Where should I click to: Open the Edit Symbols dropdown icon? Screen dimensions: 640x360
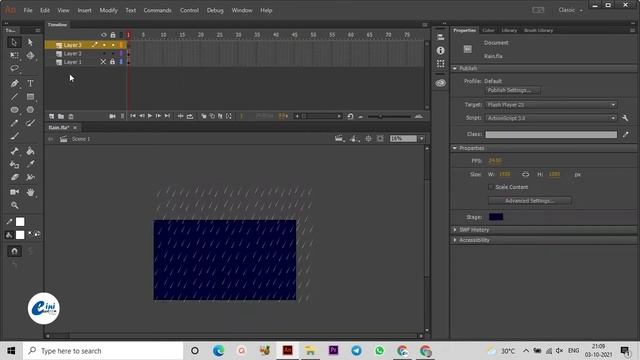tap(354, 139)
